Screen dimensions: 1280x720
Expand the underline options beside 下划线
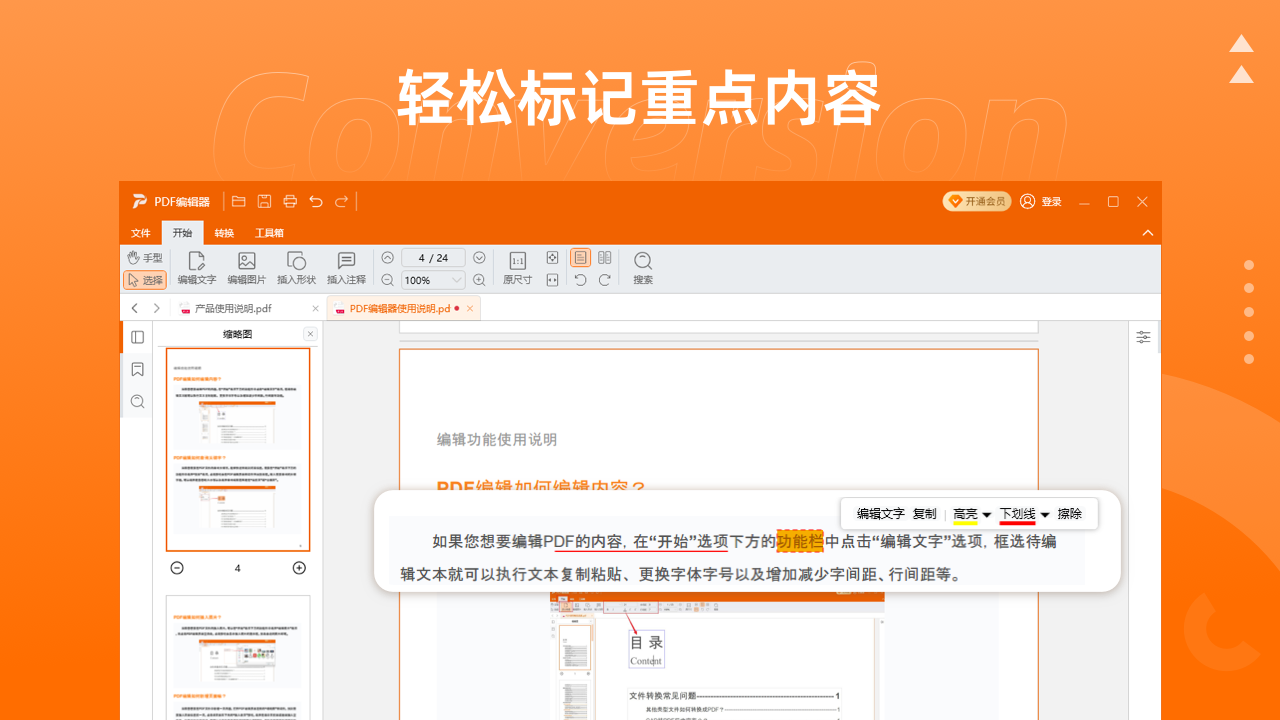pyautogui.click(x=1044, y=513)
